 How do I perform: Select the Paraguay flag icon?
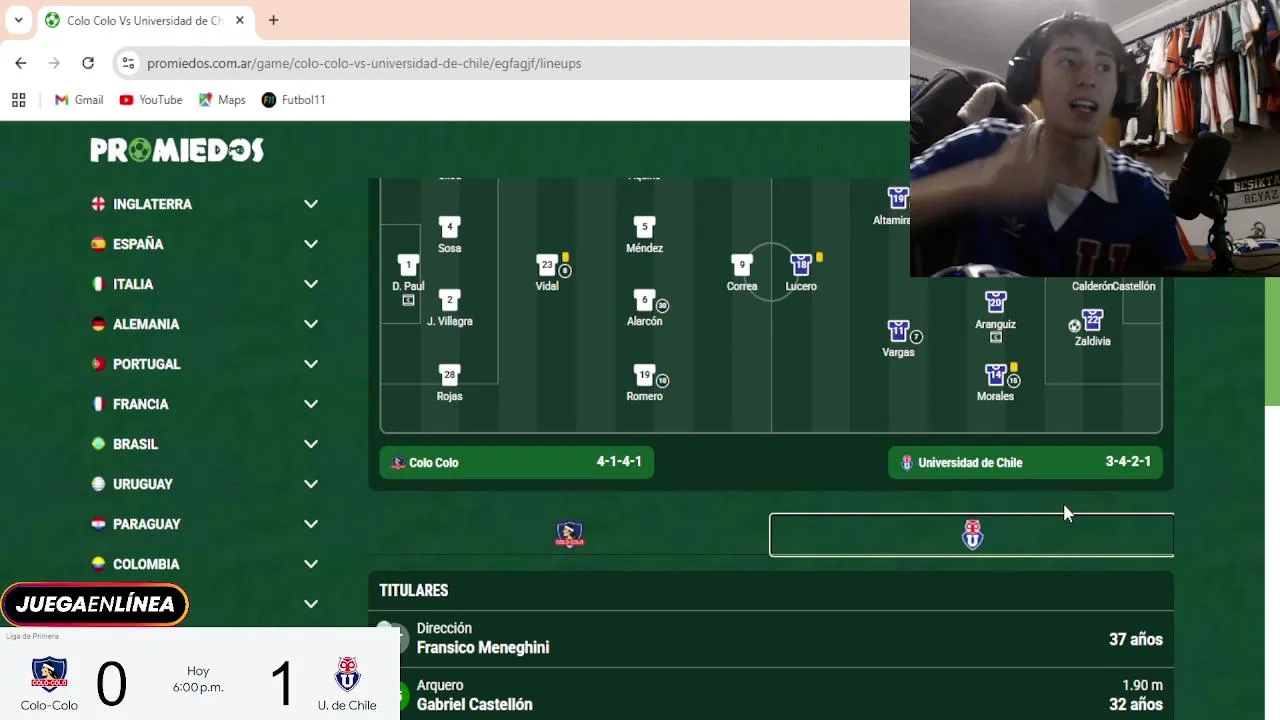98,524
